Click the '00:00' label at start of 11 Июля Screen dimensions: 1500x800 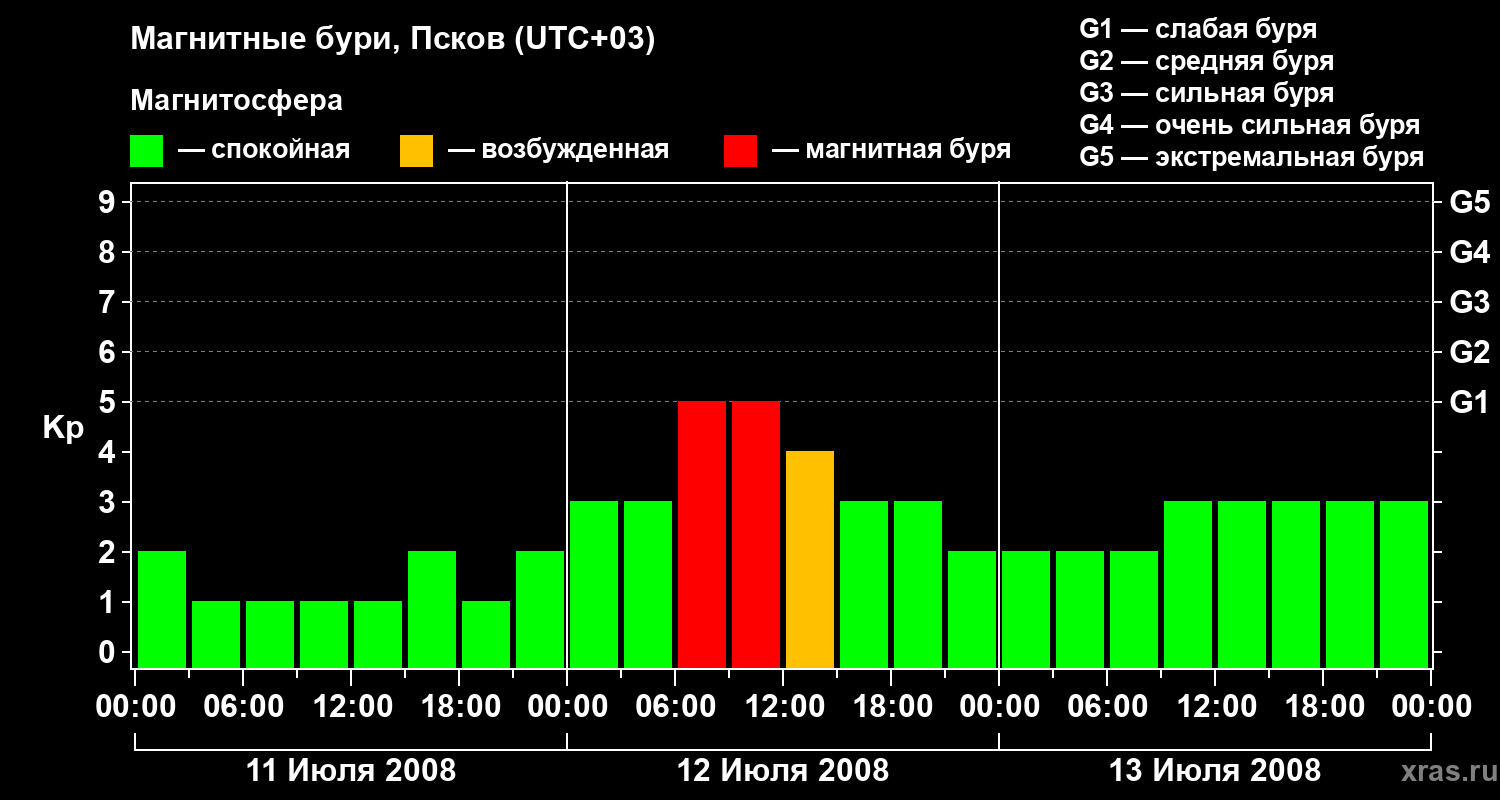135,707
